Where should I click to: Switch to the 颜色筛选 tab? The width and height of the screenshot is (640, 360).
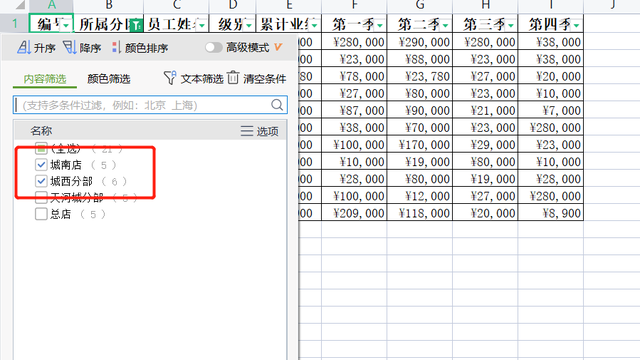click(x=109, y=79)
